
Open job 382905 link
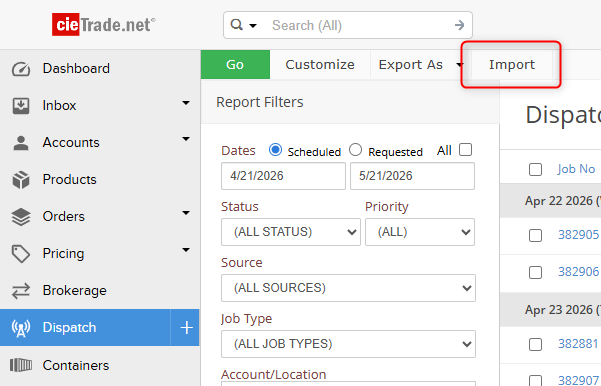[x=578, y=235]
